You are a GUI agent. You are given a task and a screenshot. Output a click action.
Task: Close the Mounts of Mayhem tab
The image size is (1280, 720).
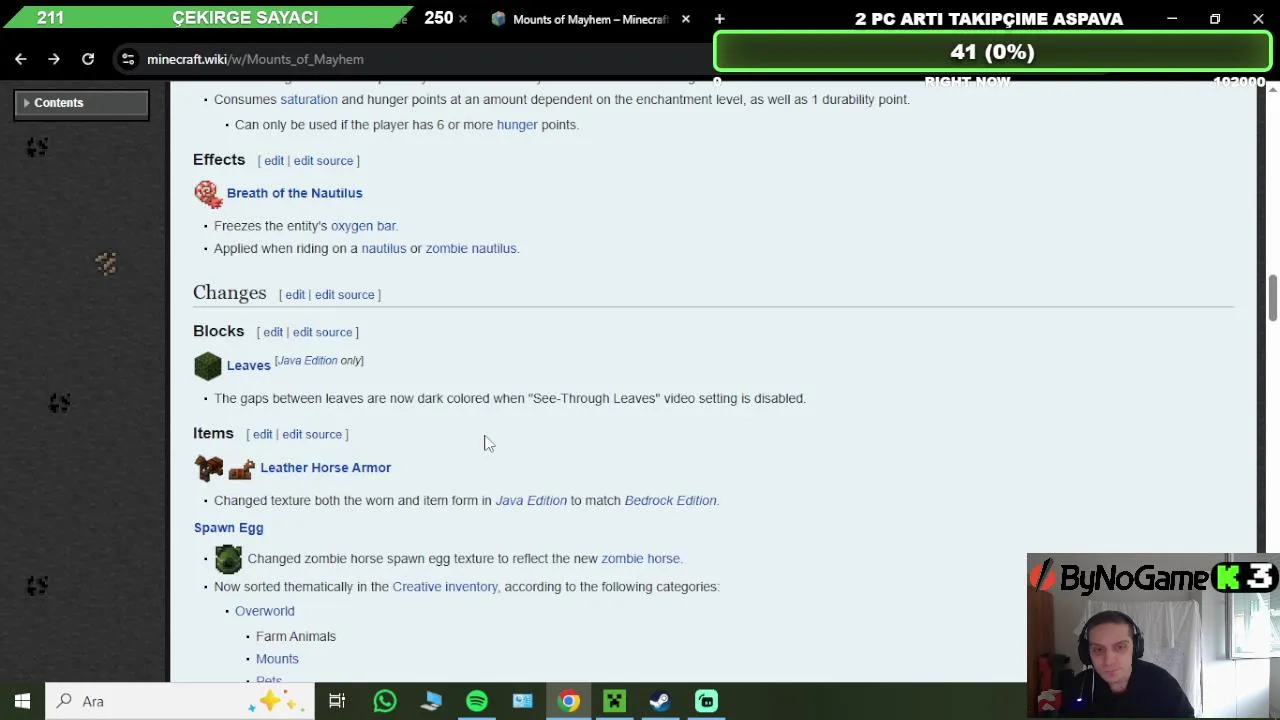point(686,19)
